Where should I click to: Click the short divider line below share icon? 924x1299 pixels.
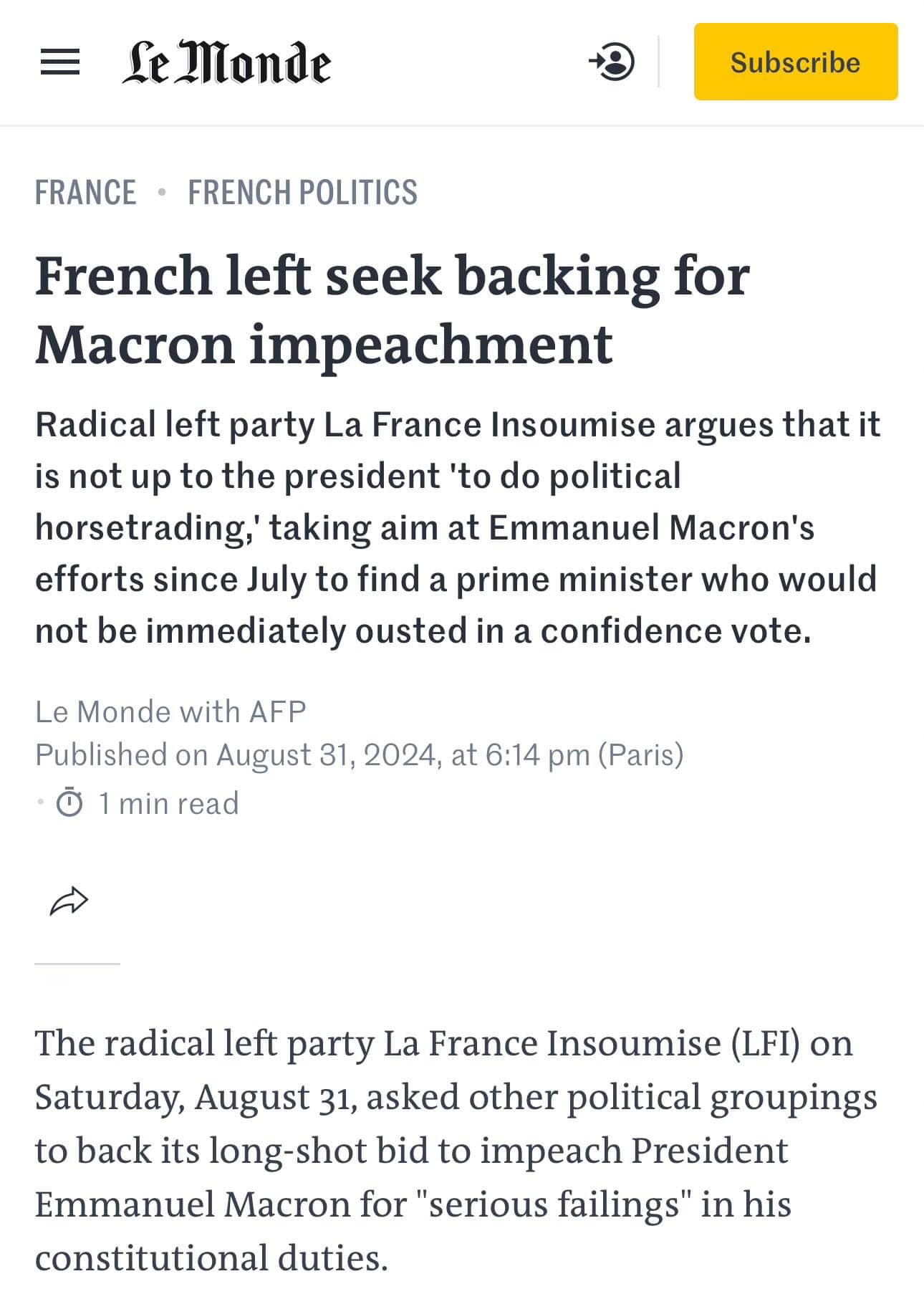[x=77, y=964]
